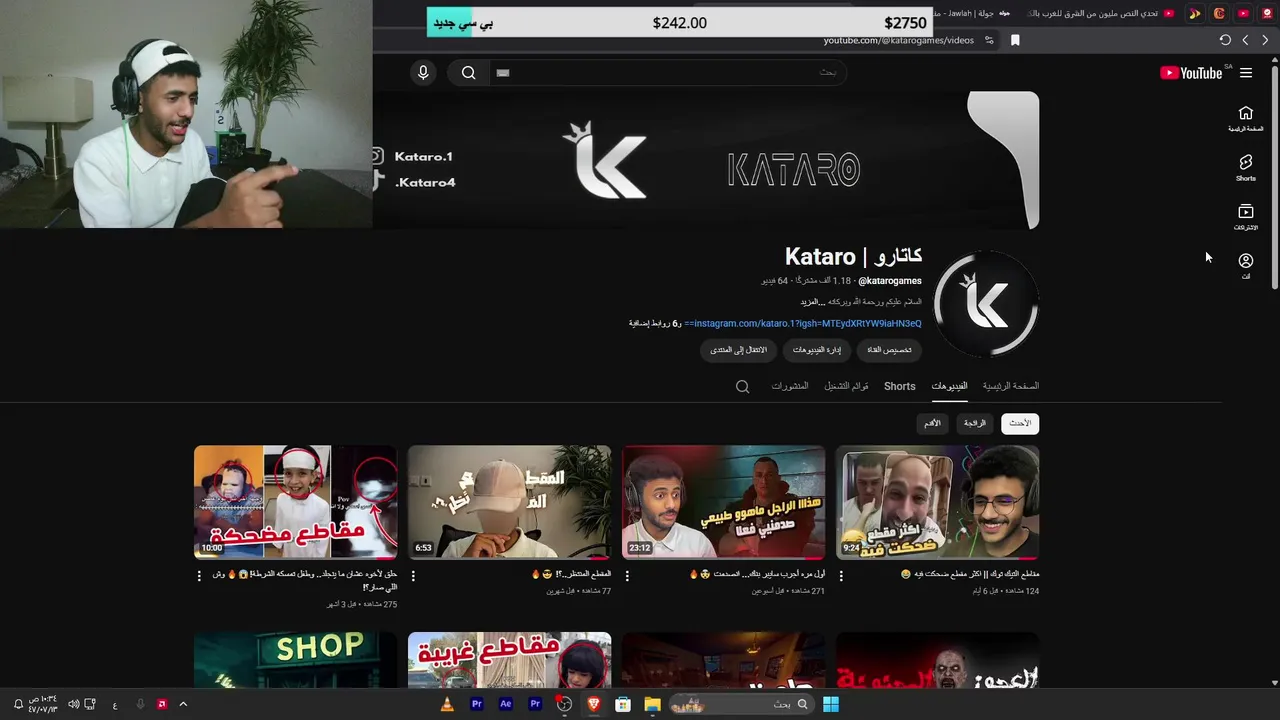Open After Effects from taskbar
The image size is (1280, 720).
click(506, 704)
